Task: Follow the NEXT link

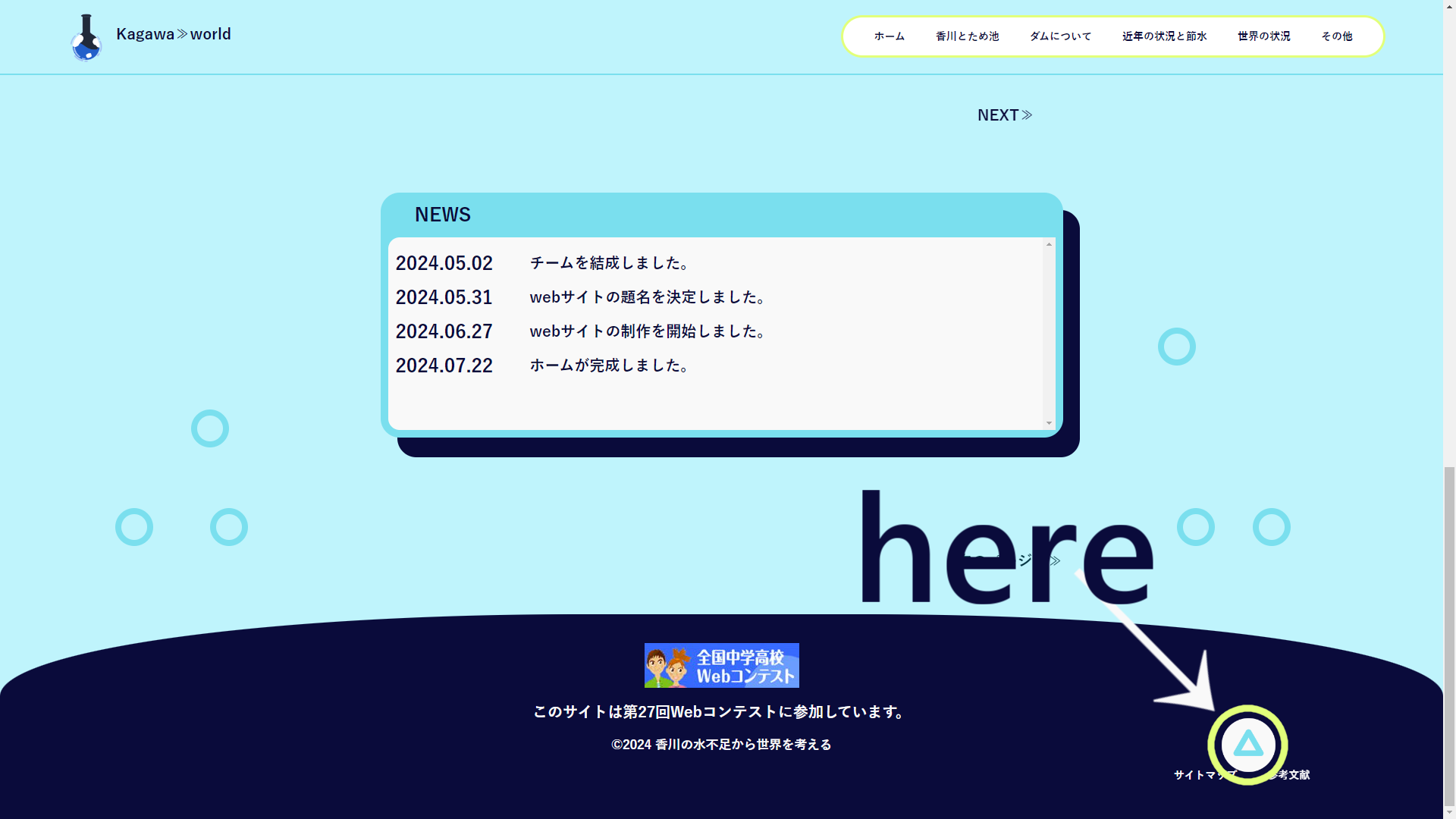Action: pyautogui.click(x=1005, y=115)
